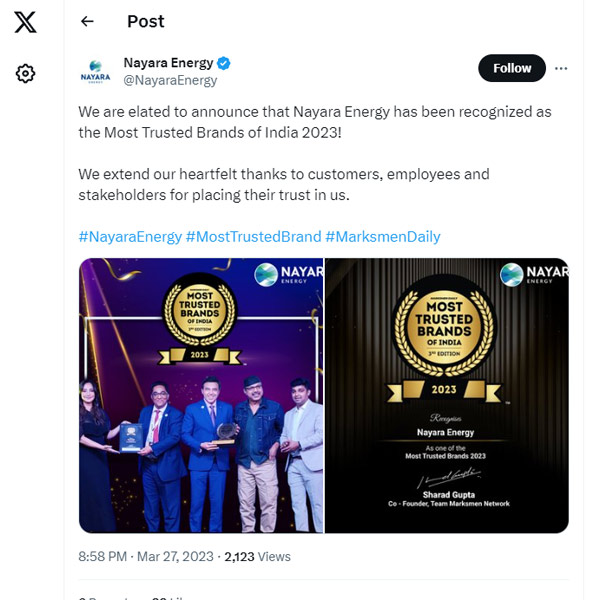This screenshot has width=600, height=600.
Task: Click the @NayaraEnergy handle
Action: coord(170,80)
